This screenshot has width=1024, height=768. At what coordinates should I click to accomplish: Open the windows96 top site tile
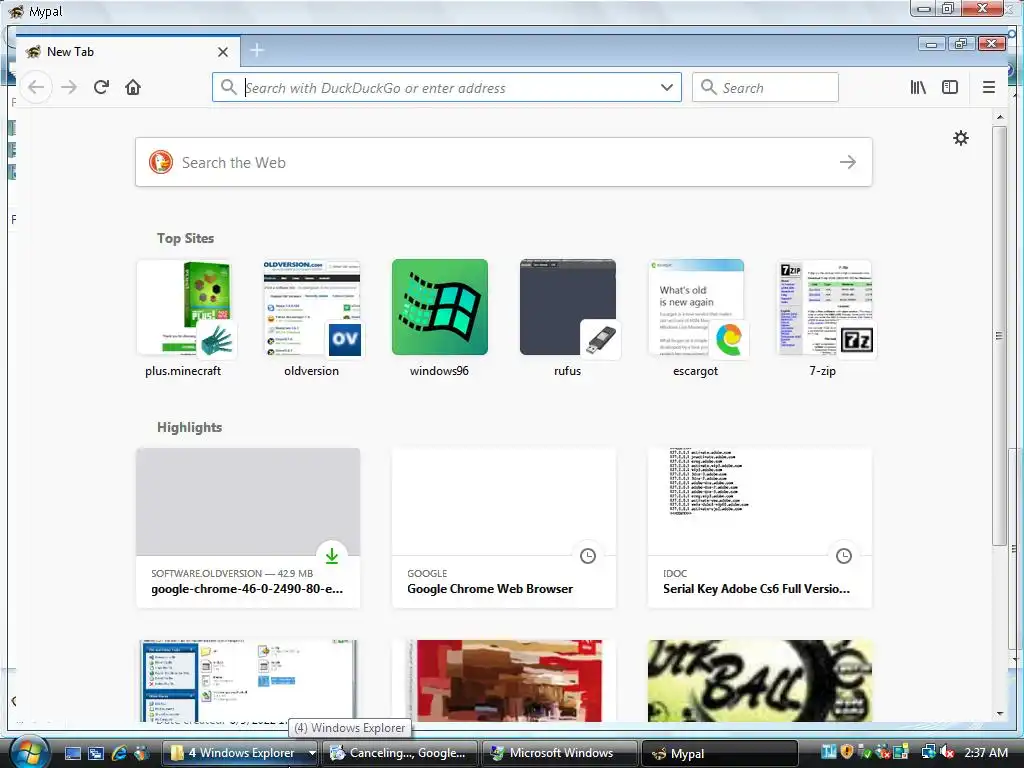click(440, 317)
